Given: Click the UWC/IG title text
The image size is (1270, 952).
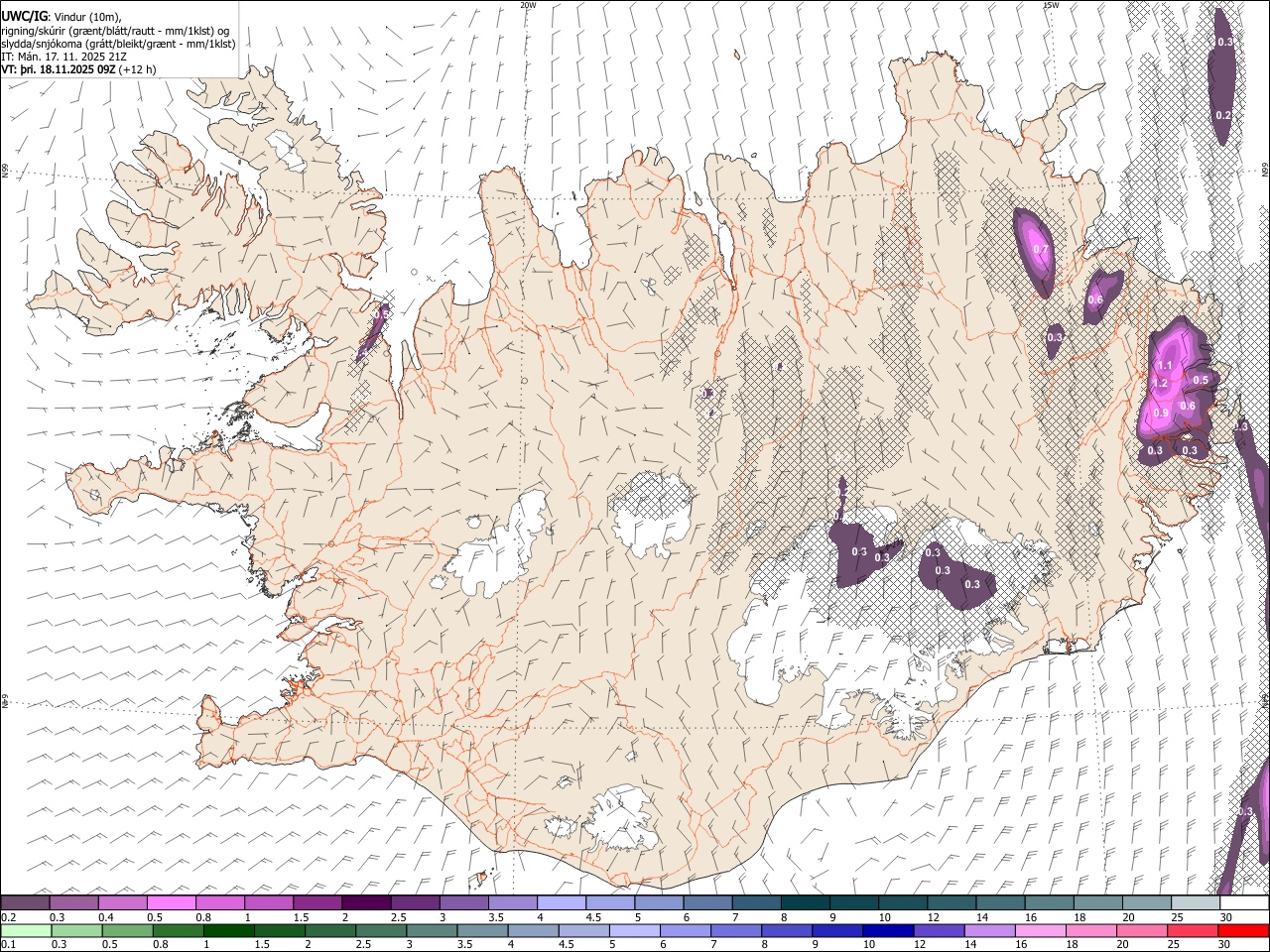Looking at the screenshot, I should pos(24,17).
